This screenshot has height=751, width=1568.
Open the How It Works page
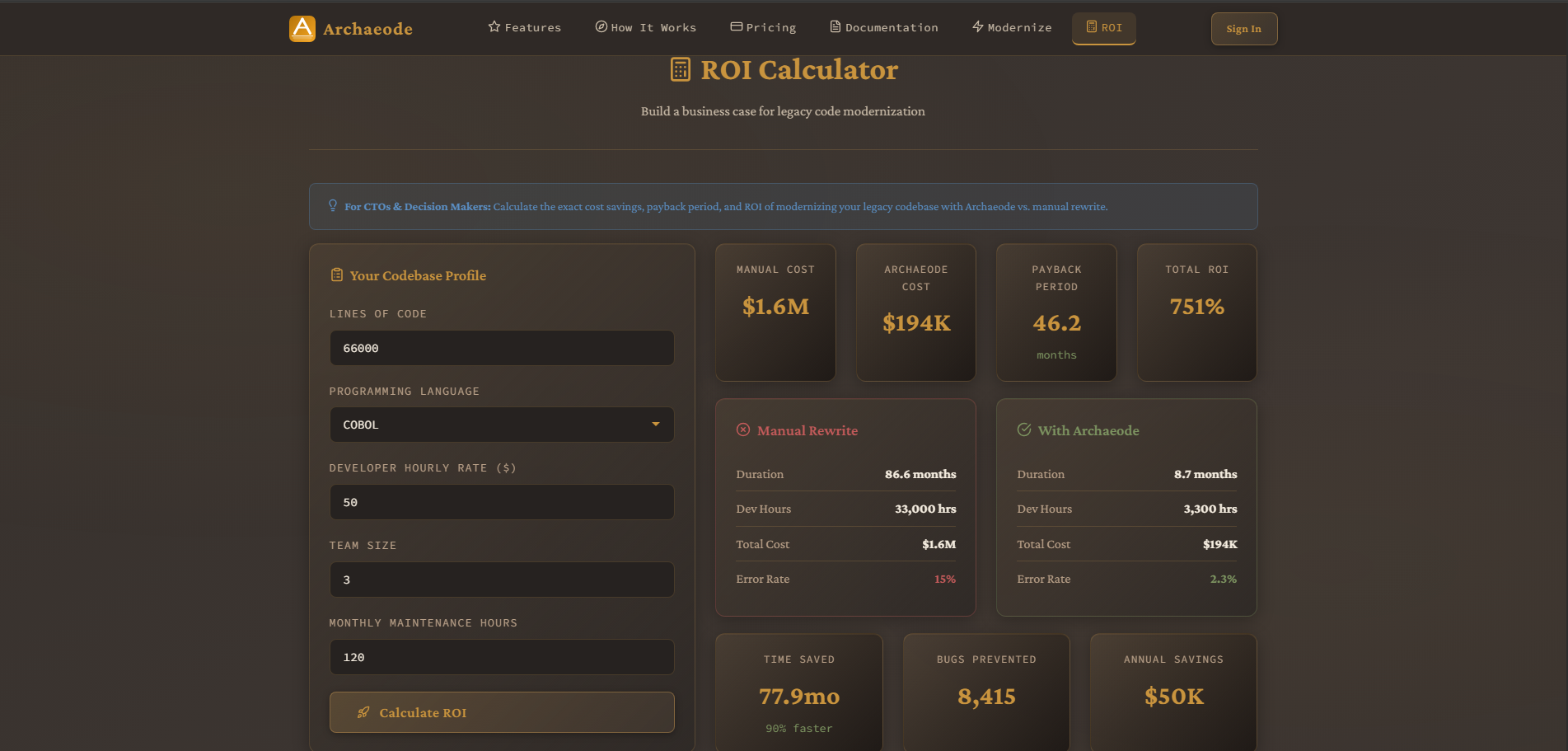point(646,28)
